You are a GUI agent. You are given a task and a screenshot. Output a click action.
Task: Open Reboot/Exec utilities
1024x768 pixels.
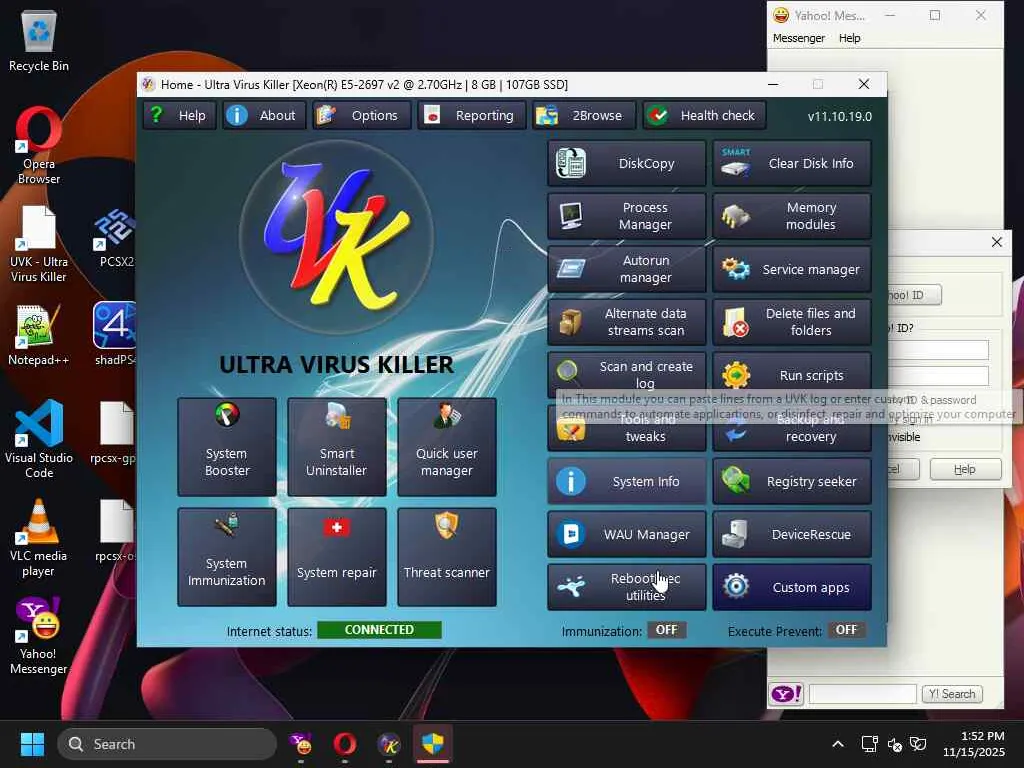(x=626, y=587)
